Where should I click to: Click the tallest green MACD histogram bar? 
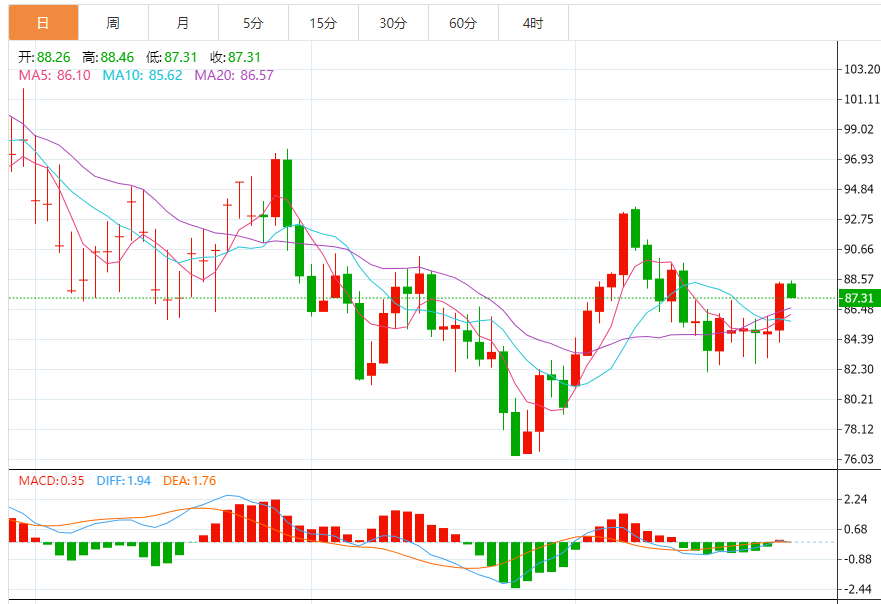515,565
